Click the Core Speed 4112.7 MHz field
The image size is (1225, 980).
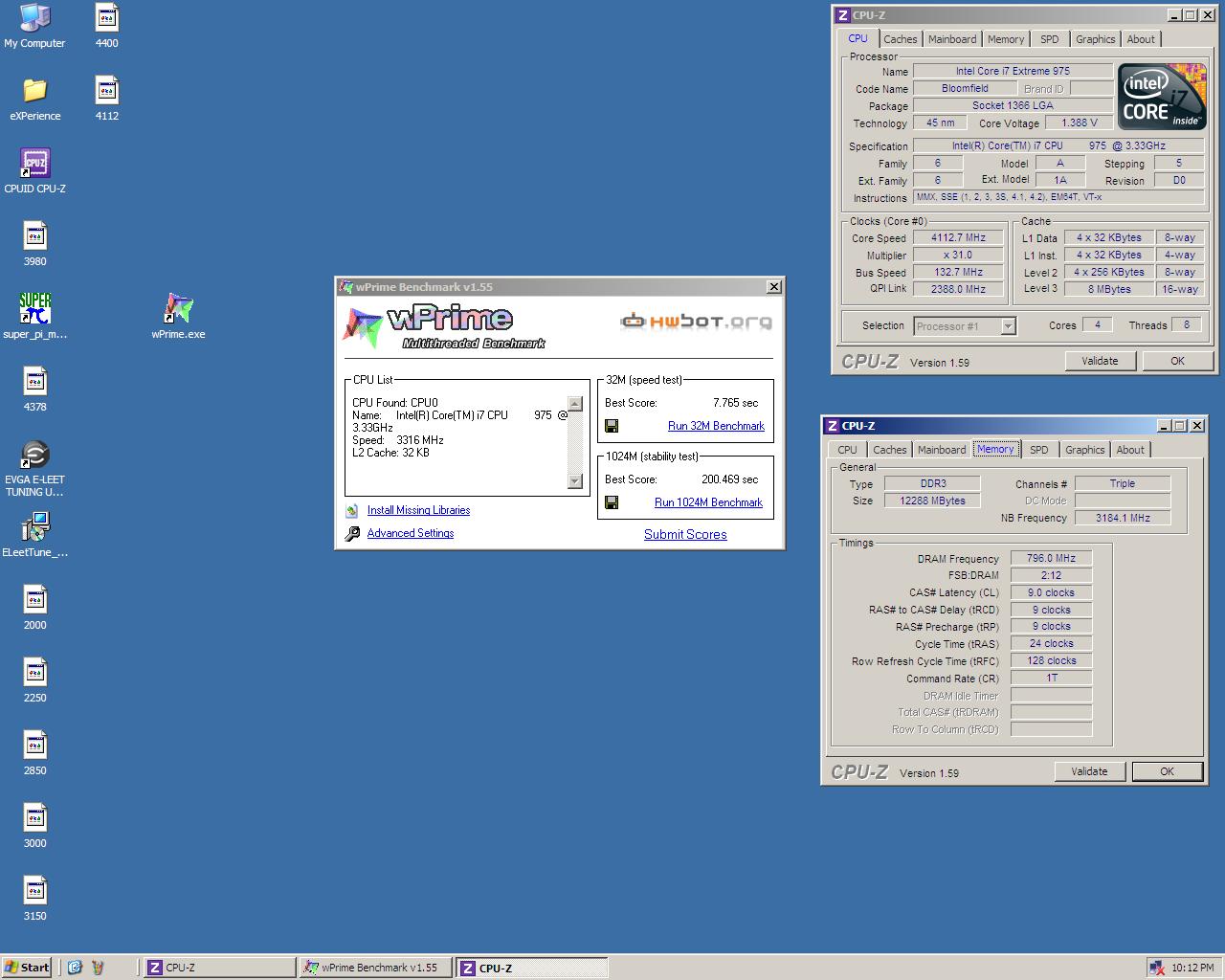pos(958,238)
